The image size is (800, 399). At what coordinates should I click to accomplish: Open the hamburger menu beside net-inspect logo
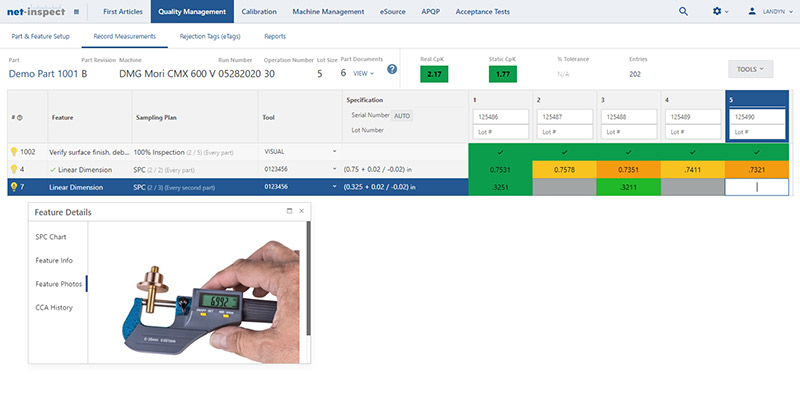coord(77,11)
